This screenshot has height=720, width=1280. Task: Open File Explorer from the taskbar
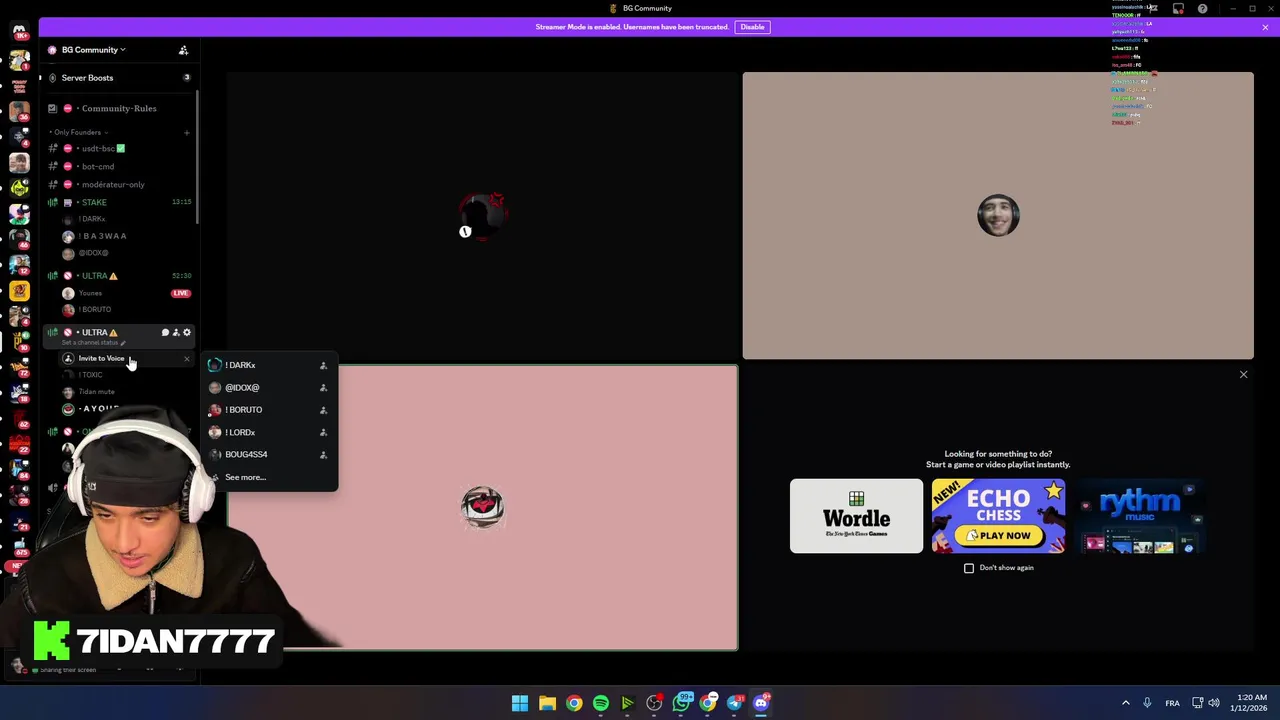547,703
